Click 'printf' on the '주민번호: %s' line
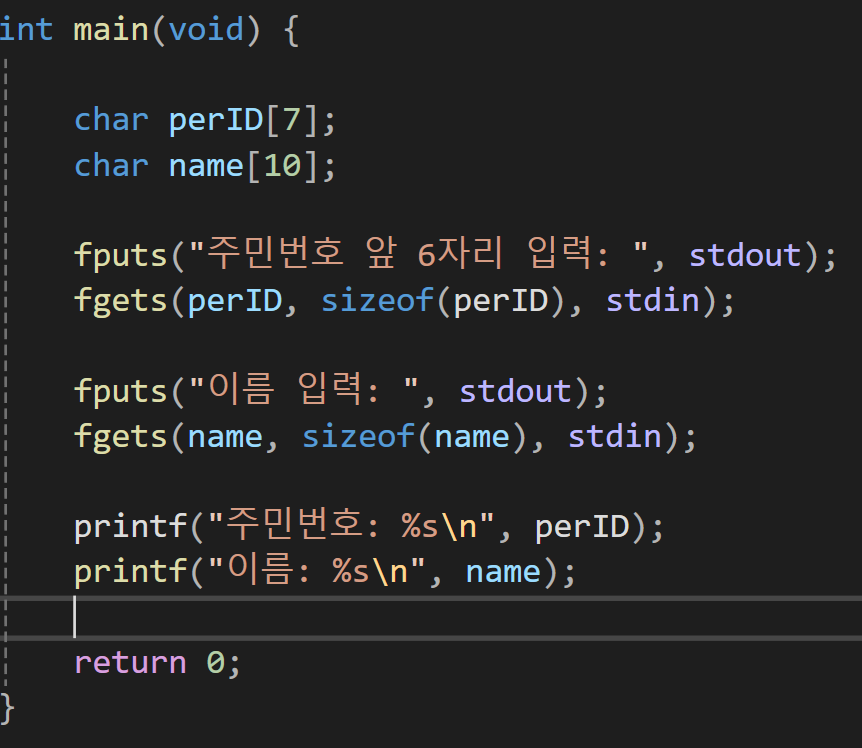The image size is (862, 748). pyautogui.click(x=130, y=527)
